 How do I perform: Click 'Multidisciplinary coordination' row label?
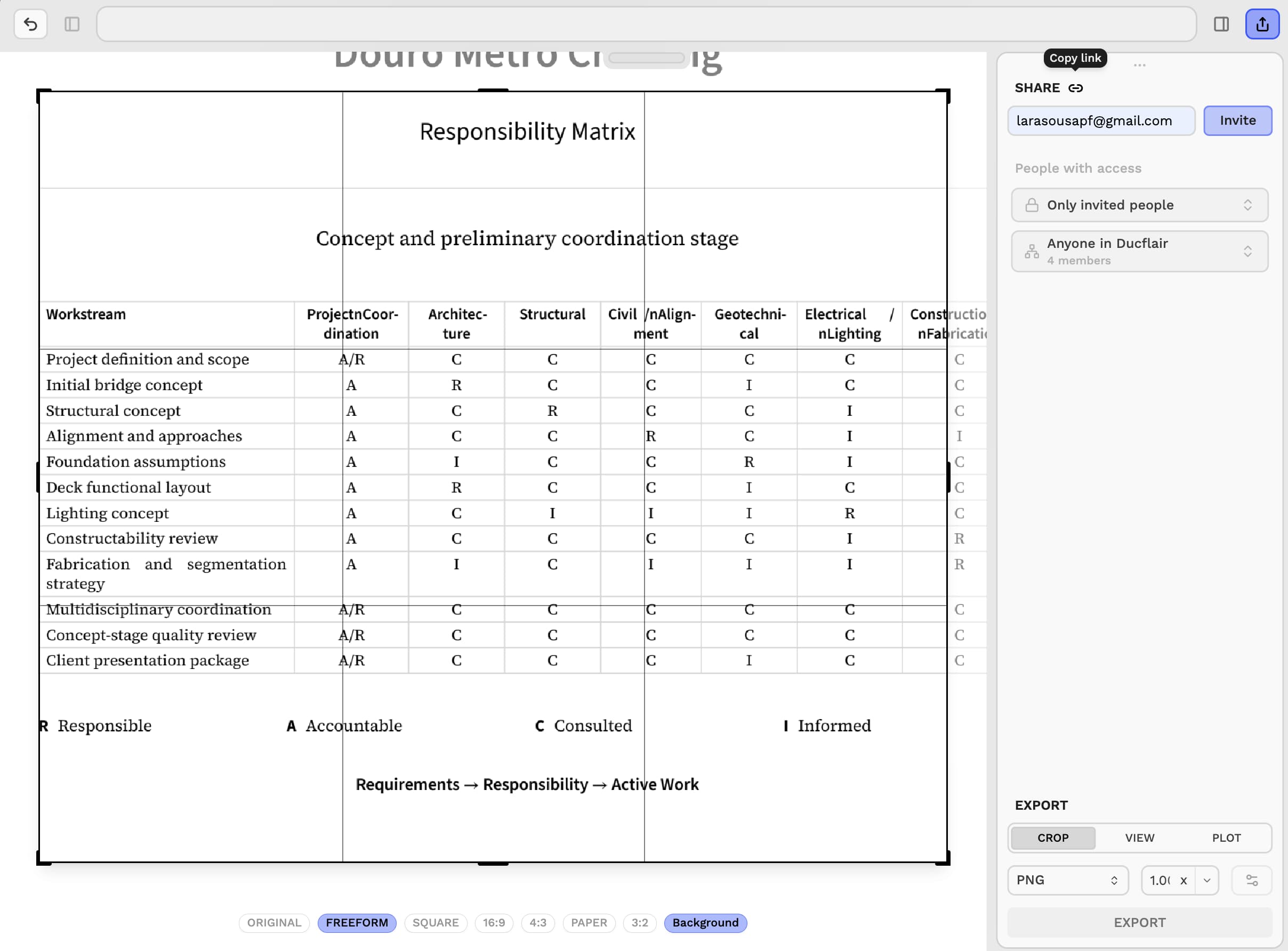[x=158, y=609]
